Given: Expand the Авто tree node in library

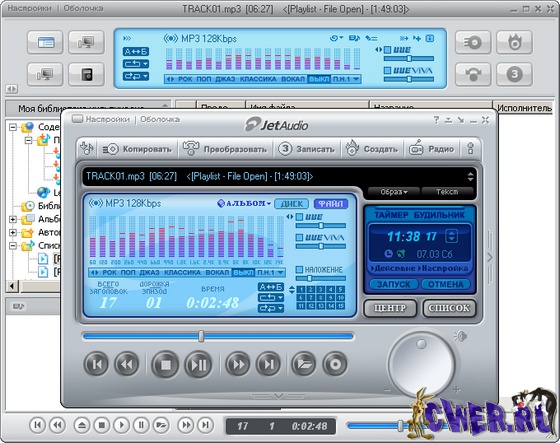Looking at the screenshot, I should (x=13, y=233).
